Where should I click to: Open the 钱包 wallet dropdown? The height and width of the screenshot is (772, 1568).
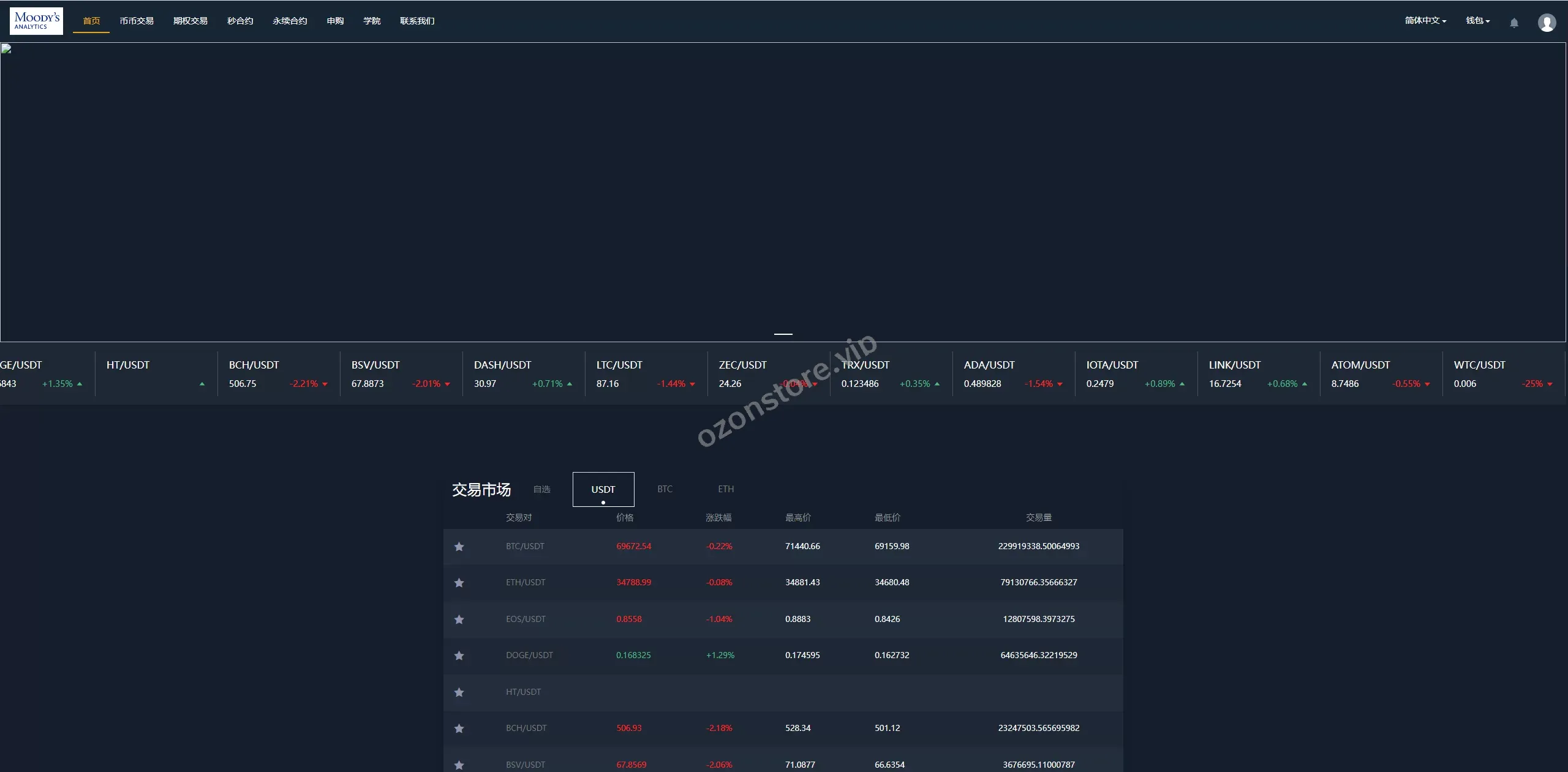point(1477,21)
